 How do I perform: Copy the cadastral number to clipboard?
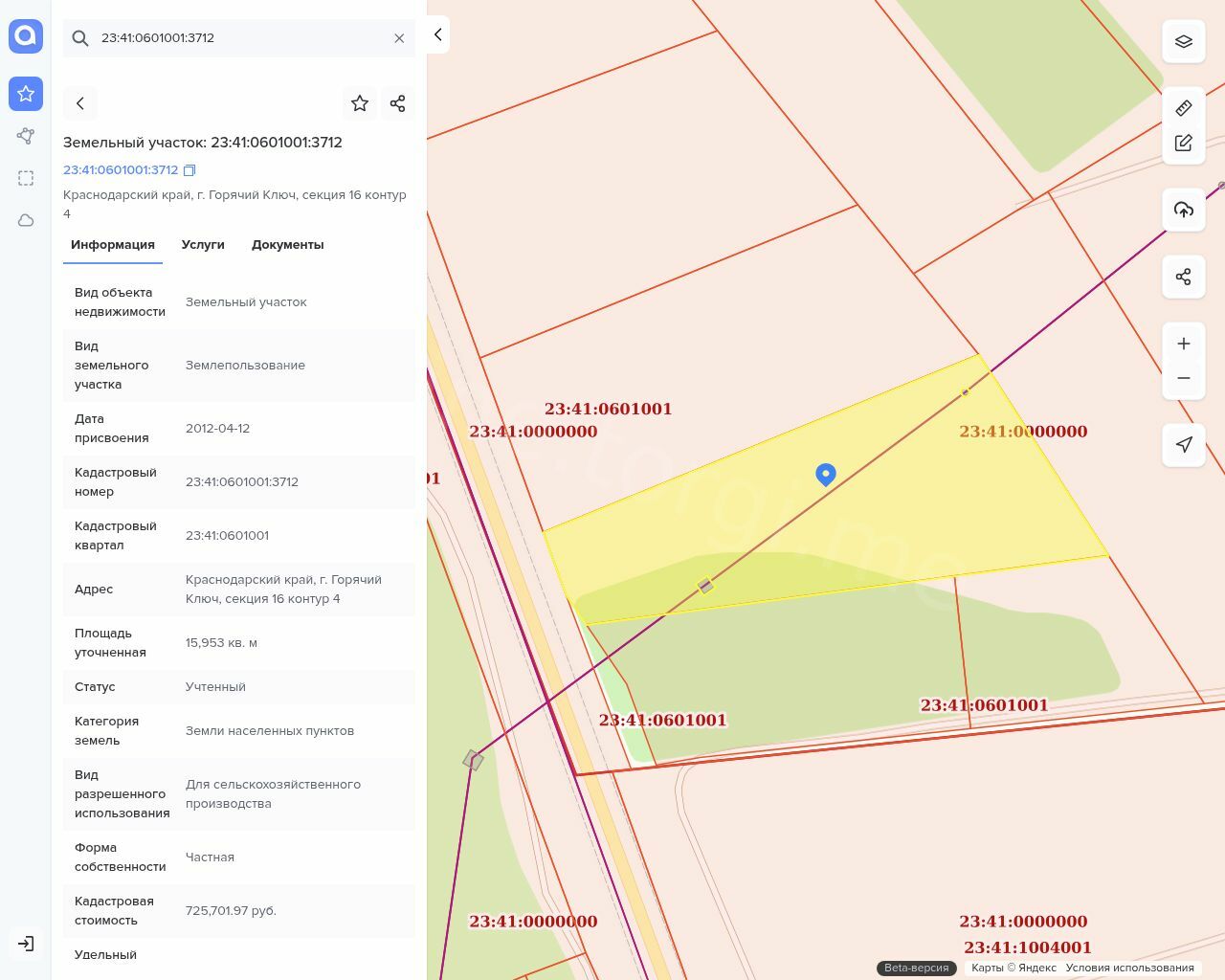point(189,170)
